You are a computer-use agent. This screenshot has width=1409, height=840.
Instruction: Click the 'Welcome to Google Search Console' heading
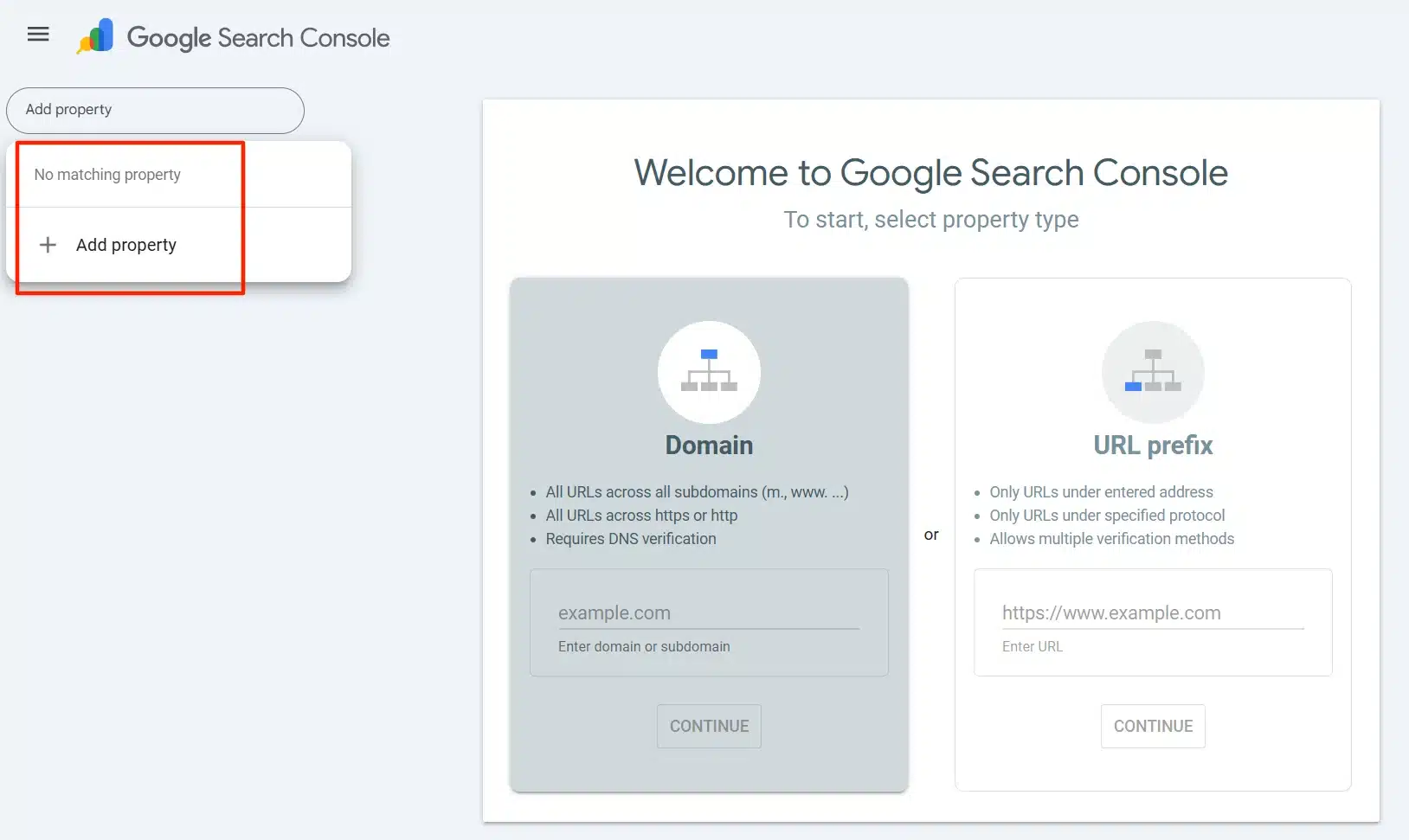[x=930, y=173]
